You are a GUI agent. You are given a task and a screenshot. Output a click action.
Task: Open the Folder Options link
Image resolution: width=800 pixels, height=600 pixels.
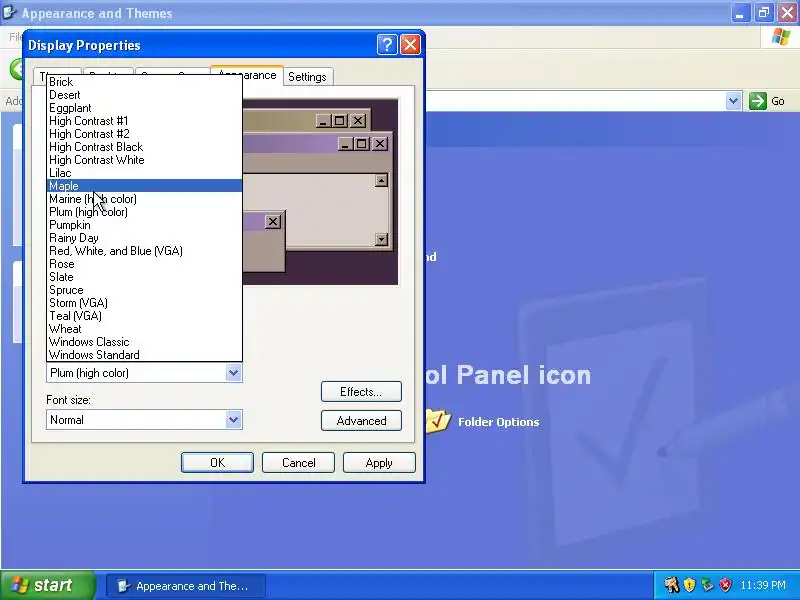coord(498,422)
